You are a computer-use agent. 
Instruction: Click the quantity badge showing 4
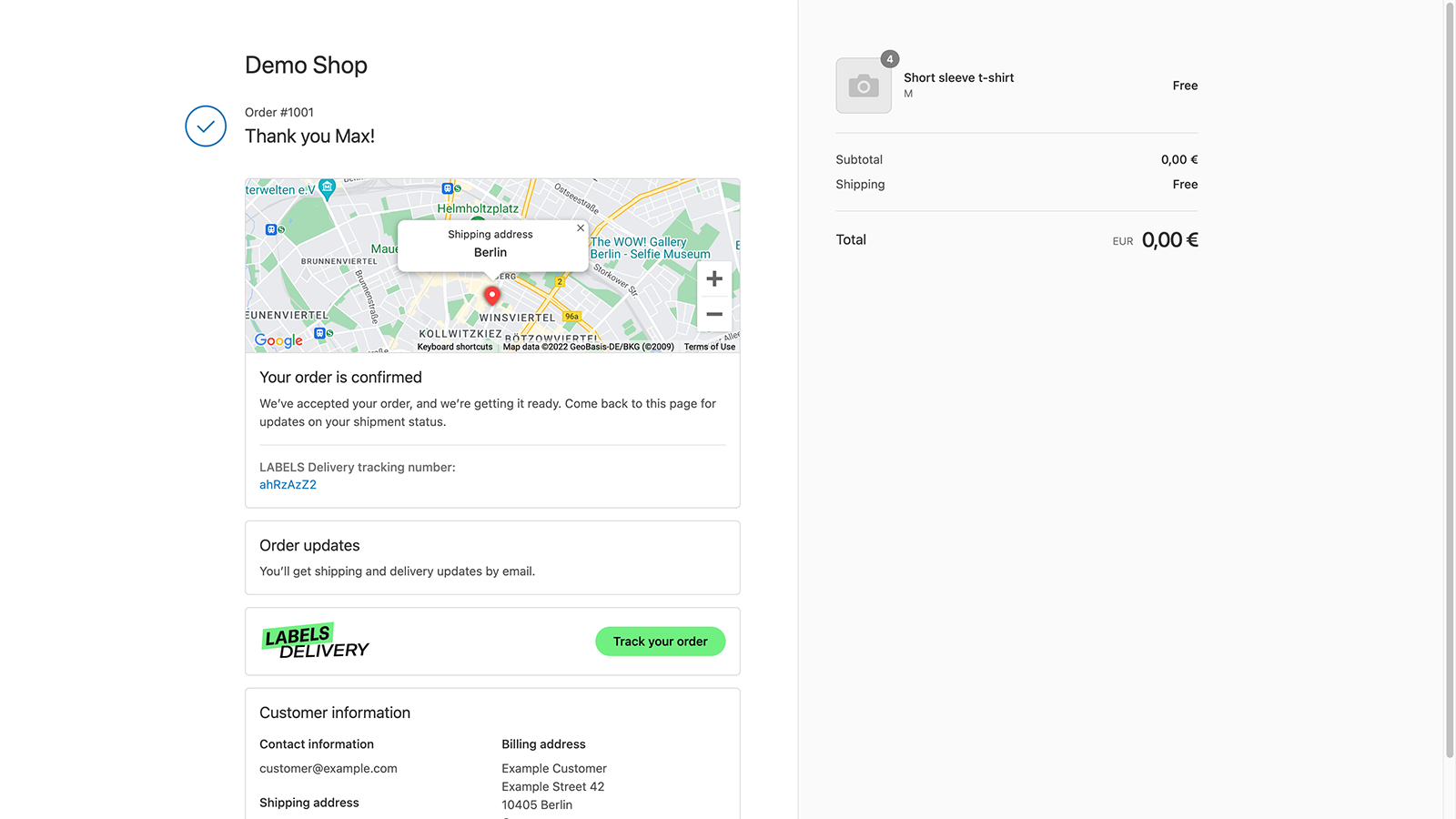click(890, 59)
